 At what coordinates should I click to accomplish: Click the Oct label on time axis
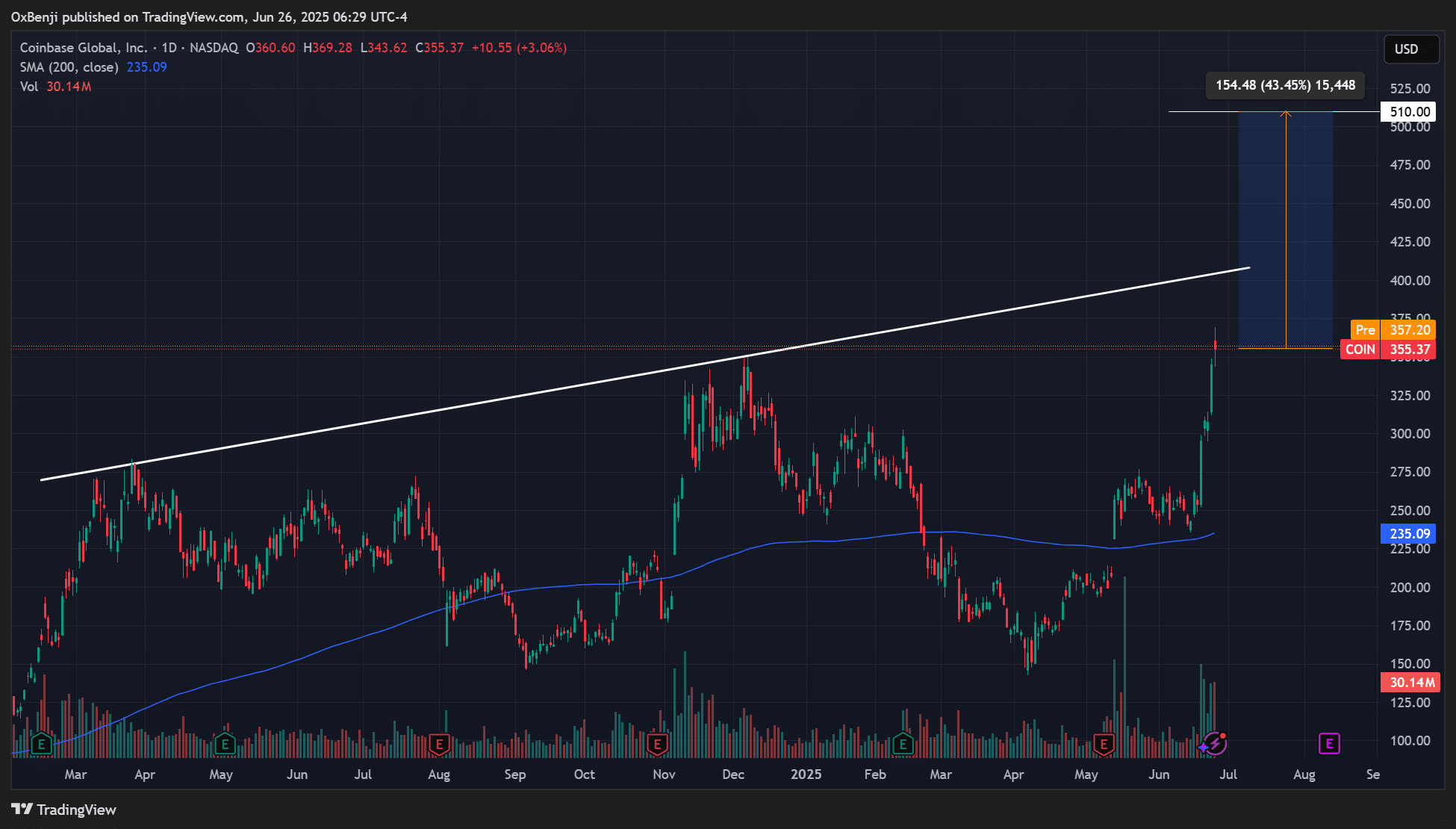click(585, 774)
